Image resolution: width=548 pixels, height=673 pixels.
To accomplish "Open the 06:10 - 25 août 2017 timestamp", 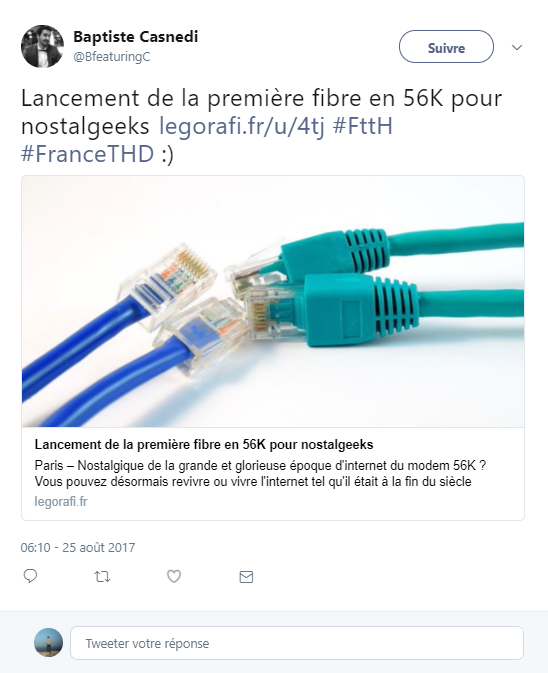I will click(x=78, y=548).
